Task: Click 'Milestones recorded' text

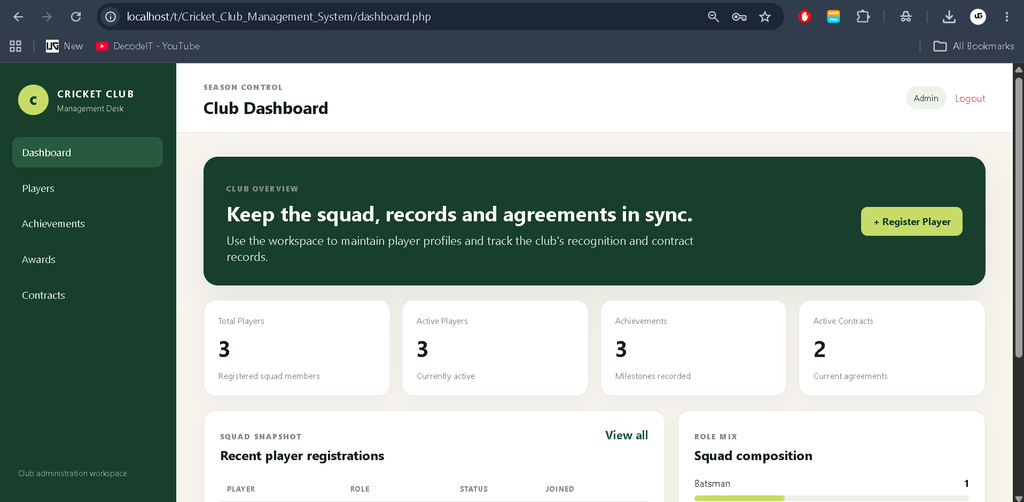Action: 652,376
